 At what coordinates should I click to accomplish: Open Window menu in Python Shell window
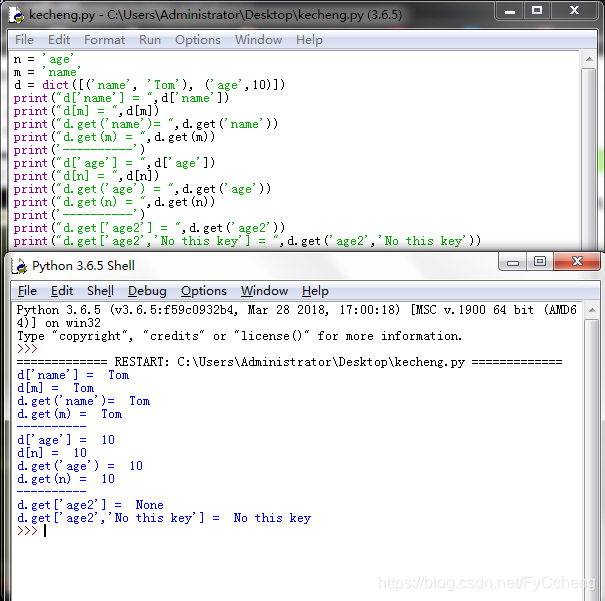click(264, 291)
